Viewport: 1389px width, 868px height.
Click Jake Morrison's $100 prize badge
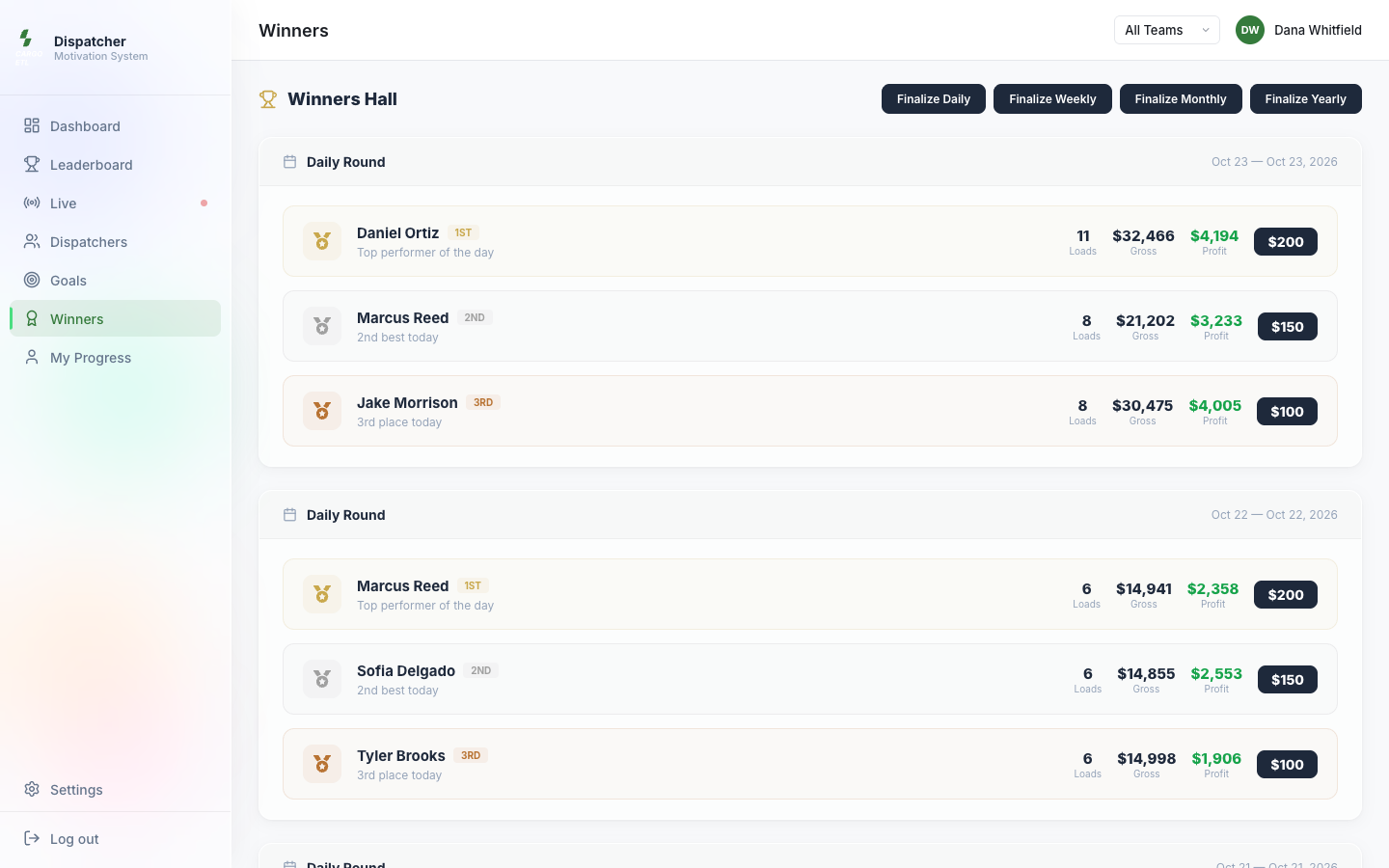[x=1287, y=412]
